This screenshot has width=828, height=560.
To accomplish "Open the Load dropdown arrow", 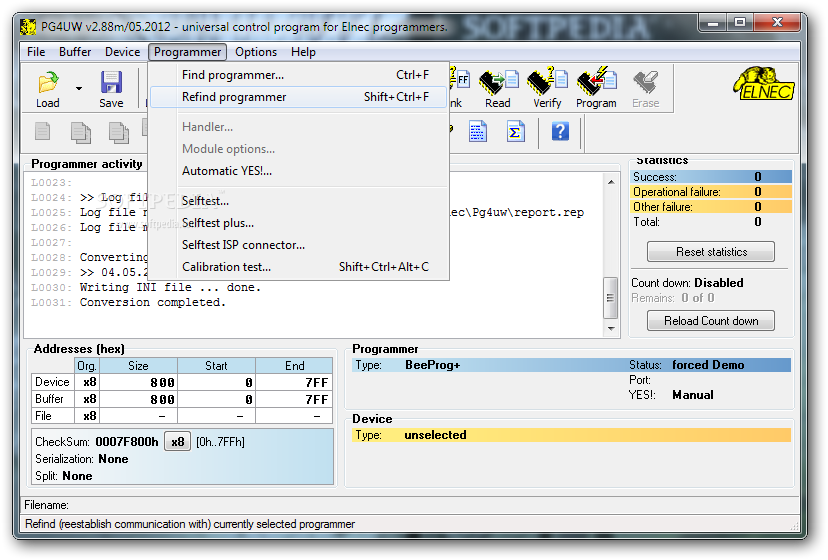I will click(79, 89).
